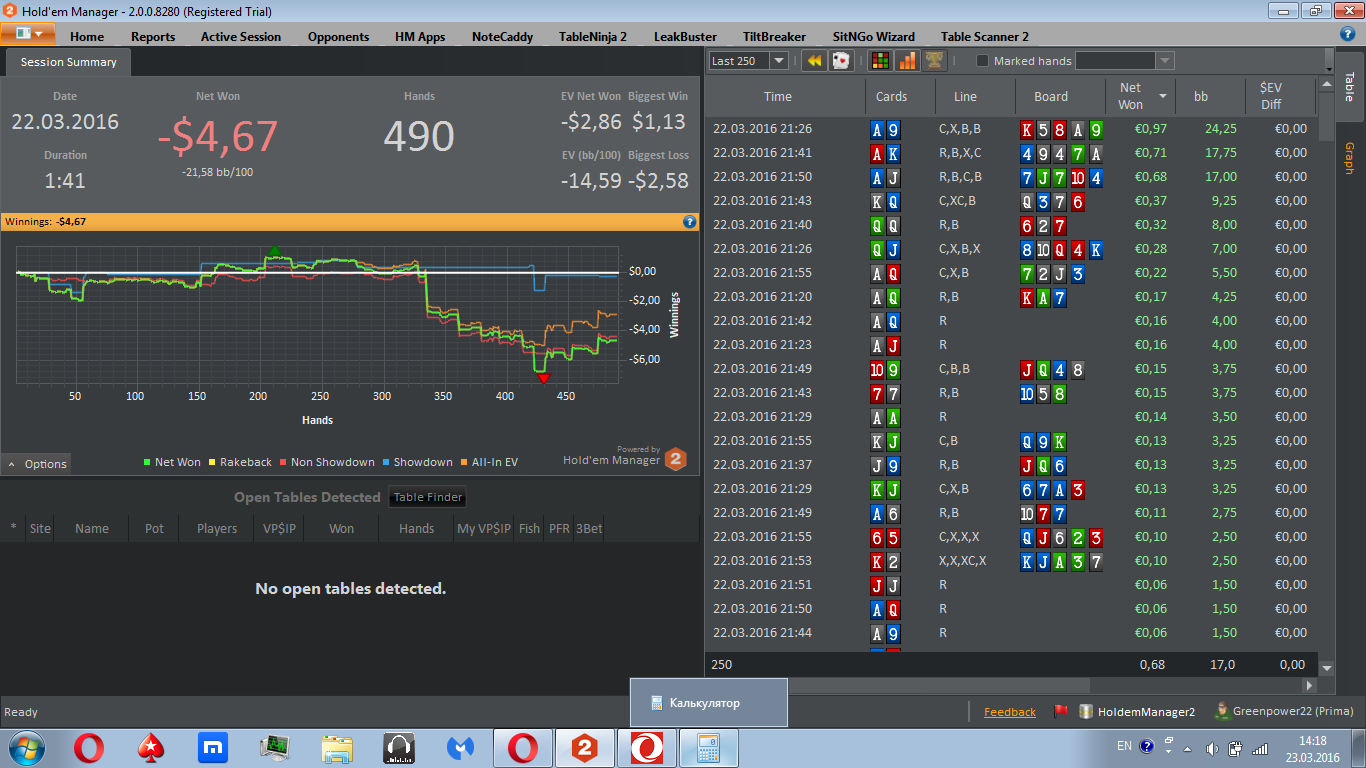Click the Net Won column sort arrow

[x=1163, y=96]
